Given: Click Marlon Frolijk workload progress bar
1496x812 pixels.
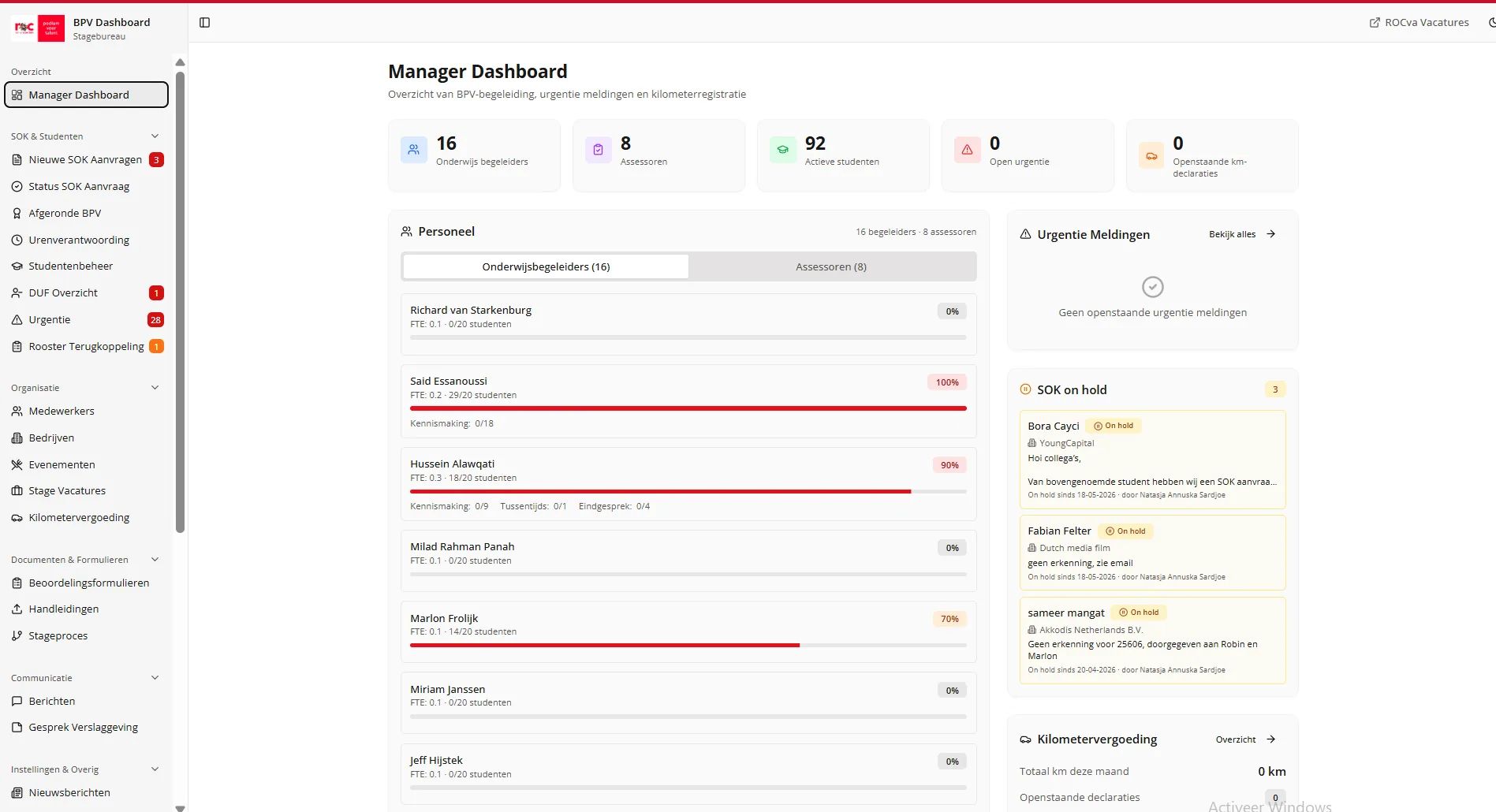Looking at the screenshot, I should [688, 645].
